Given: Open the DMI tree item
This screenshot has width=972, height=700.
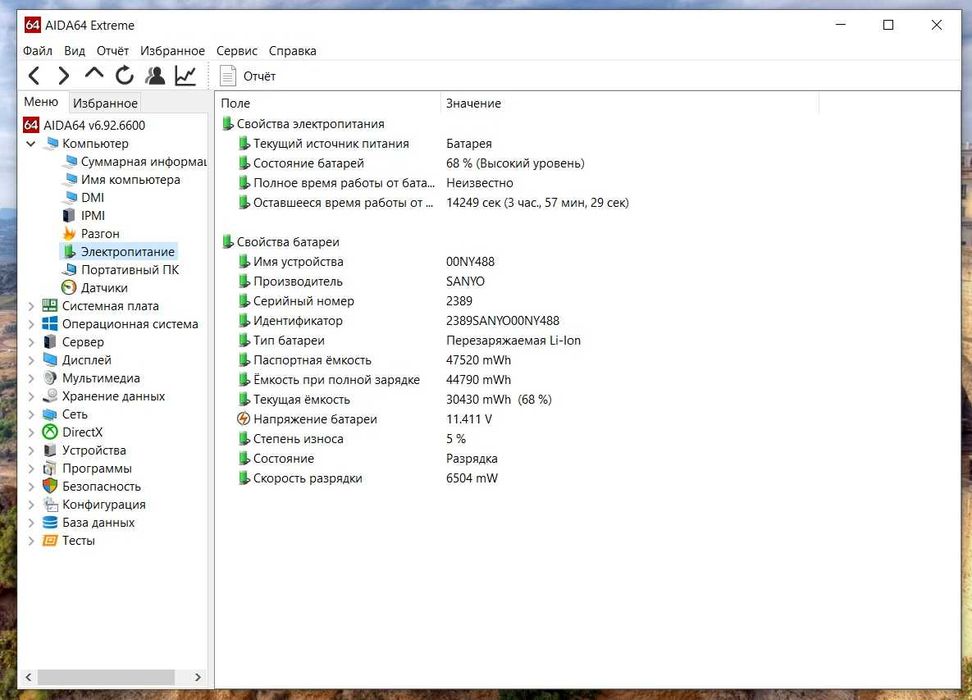Looking at the screenshot, I should click(84, 197).
